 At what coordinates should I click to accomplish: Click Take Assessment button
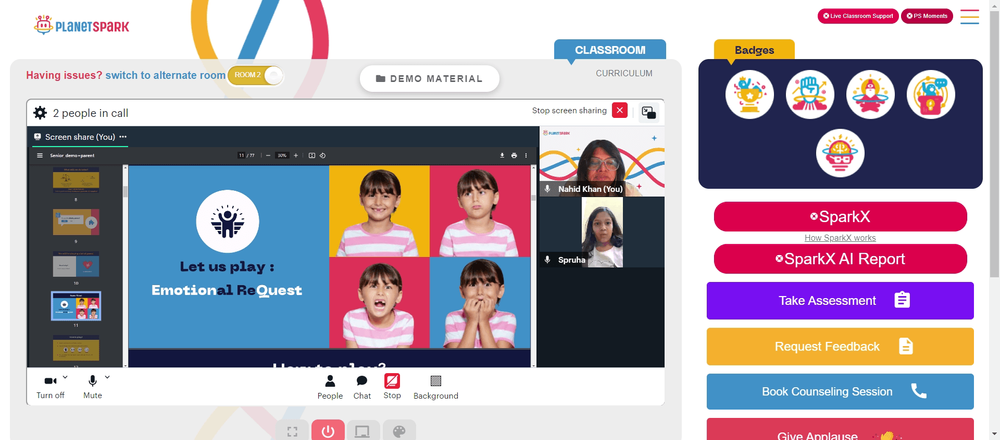(x=840, y=300)
